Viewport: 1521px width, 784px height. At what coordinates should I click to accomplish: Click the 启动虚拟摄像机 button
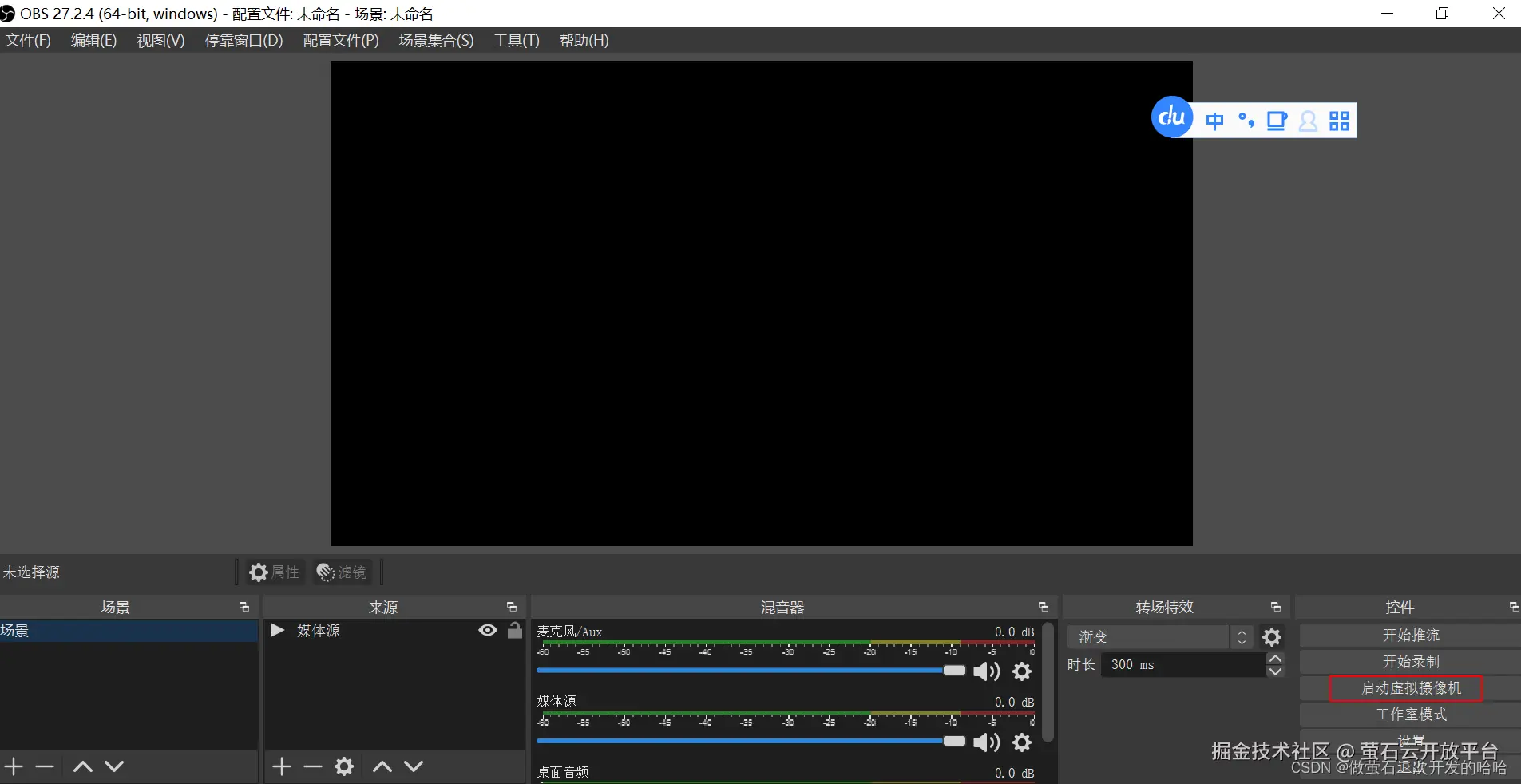[x=1410, y=688]
